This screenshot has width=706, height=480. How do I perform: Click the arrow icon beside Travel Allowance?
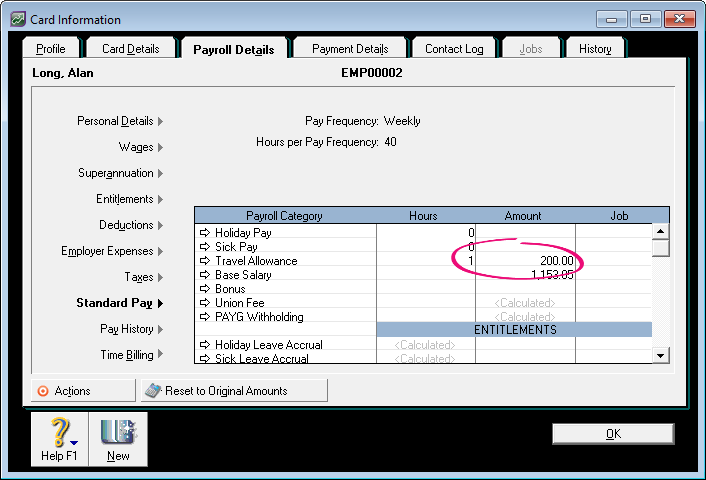click(206, 261)
